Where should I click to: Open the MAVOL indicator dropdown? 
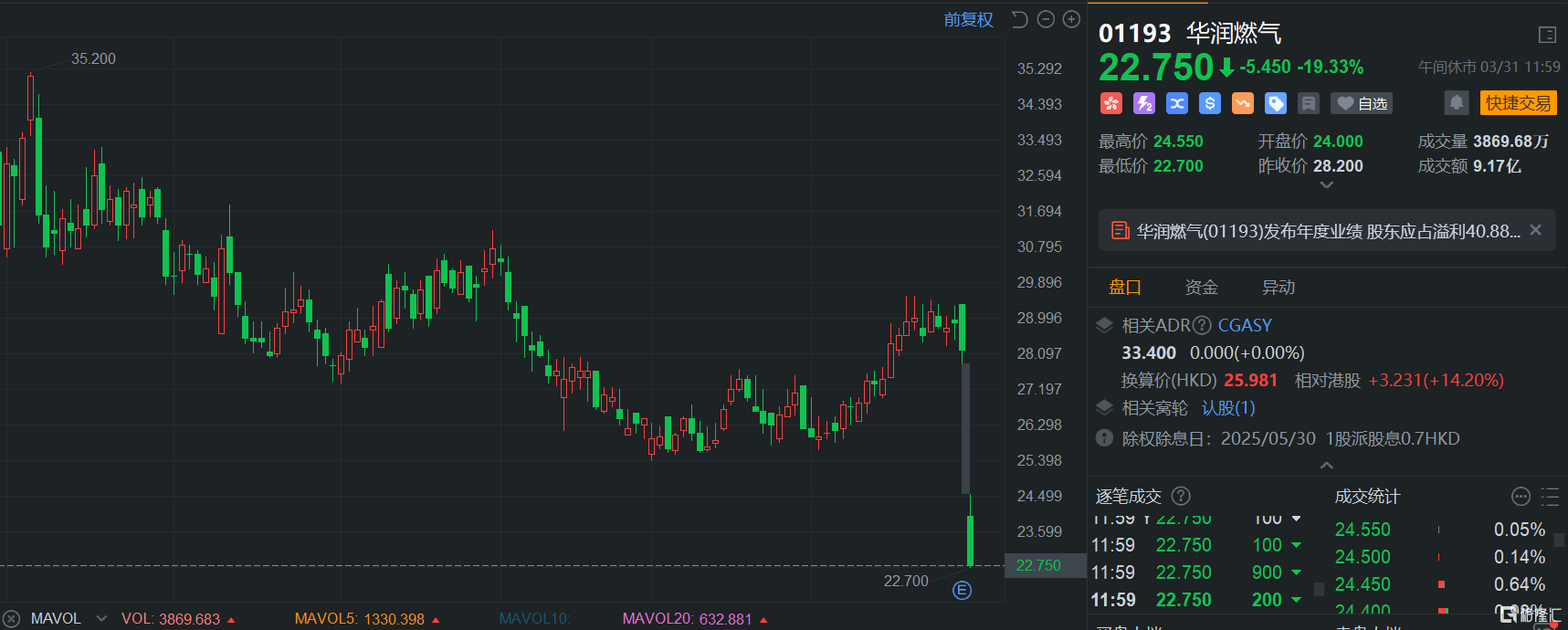(101, 618)
